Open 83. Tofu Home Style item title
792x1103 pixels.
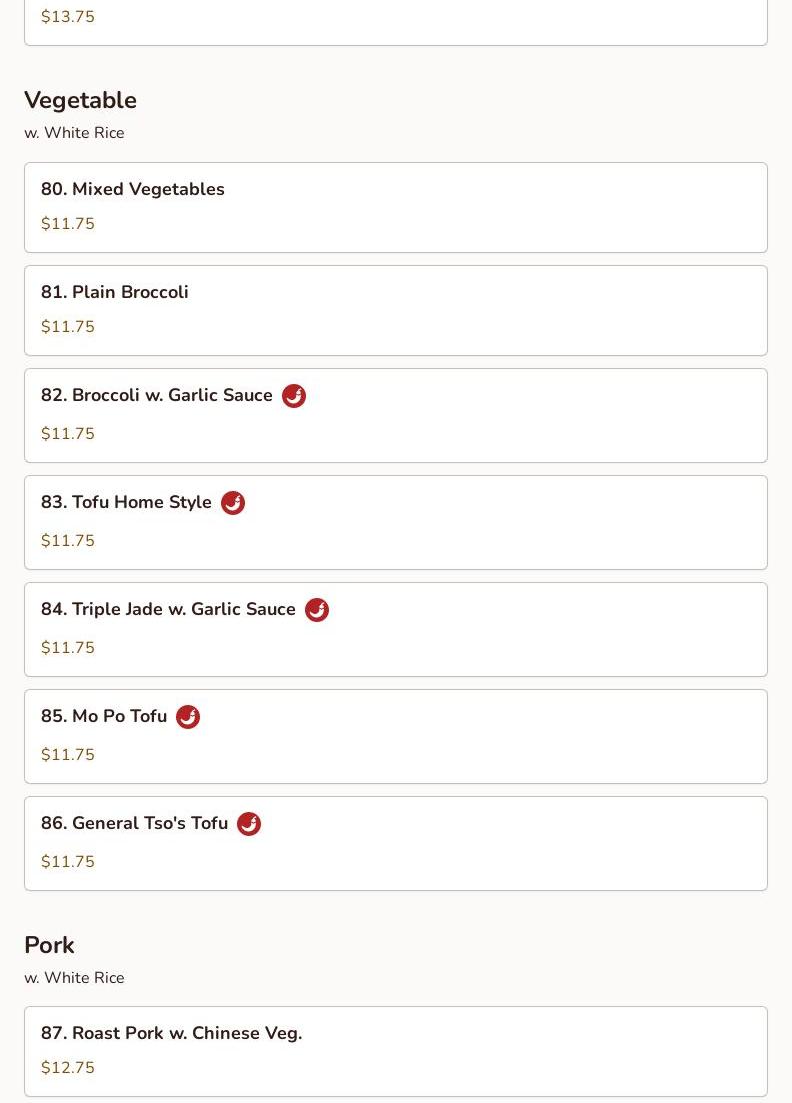(x=126, y=502)
